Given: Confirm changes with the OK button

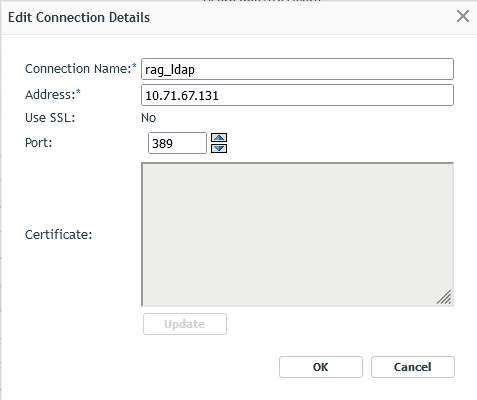Looking at the screenshot, I should 321,367.
